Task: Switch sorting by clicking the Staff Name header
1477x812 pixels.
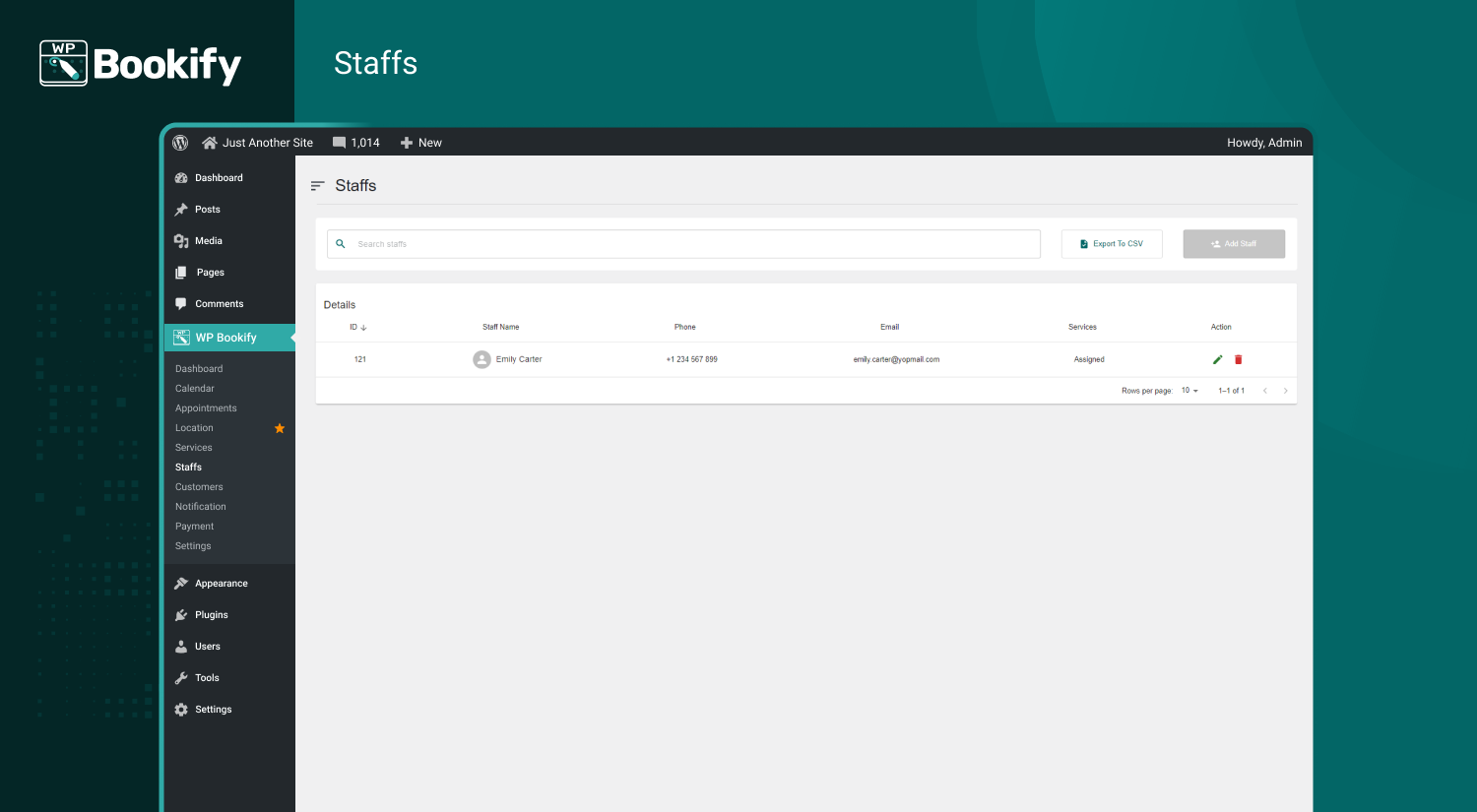Action: 500,326
